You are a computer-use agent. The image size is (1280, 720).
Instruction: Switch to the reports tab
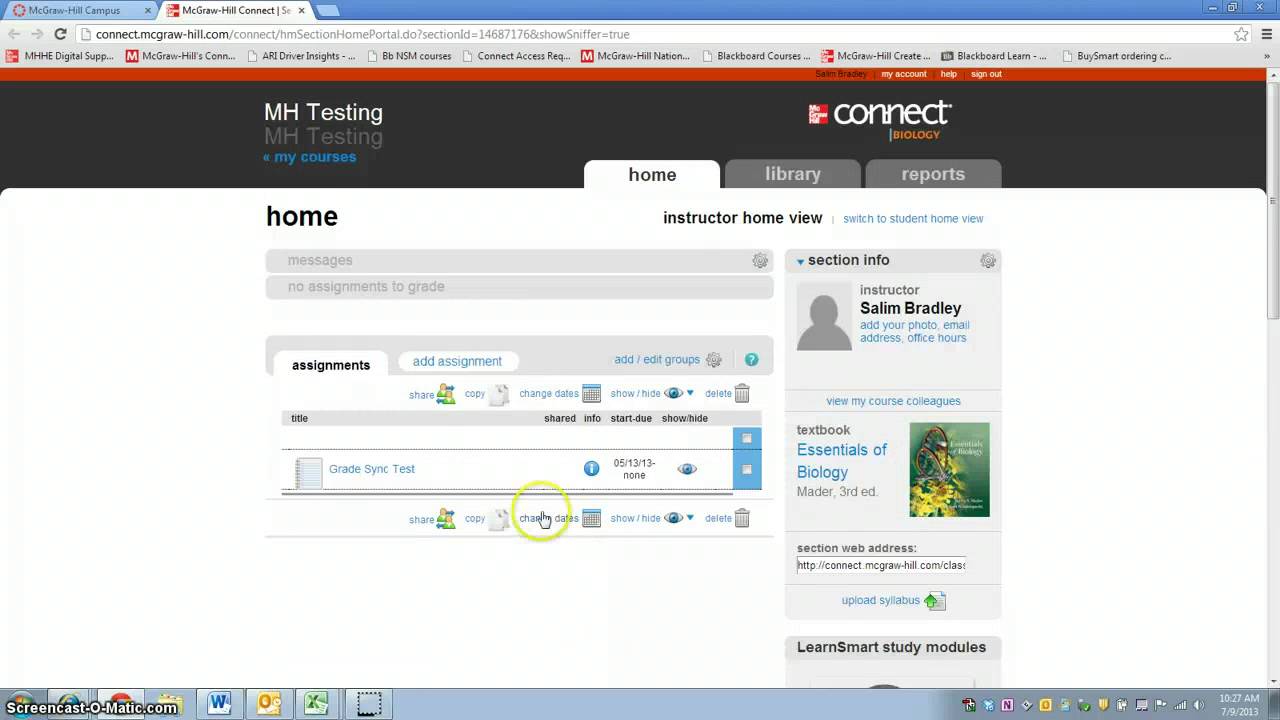pyautogui.click(x=933, y=174)
